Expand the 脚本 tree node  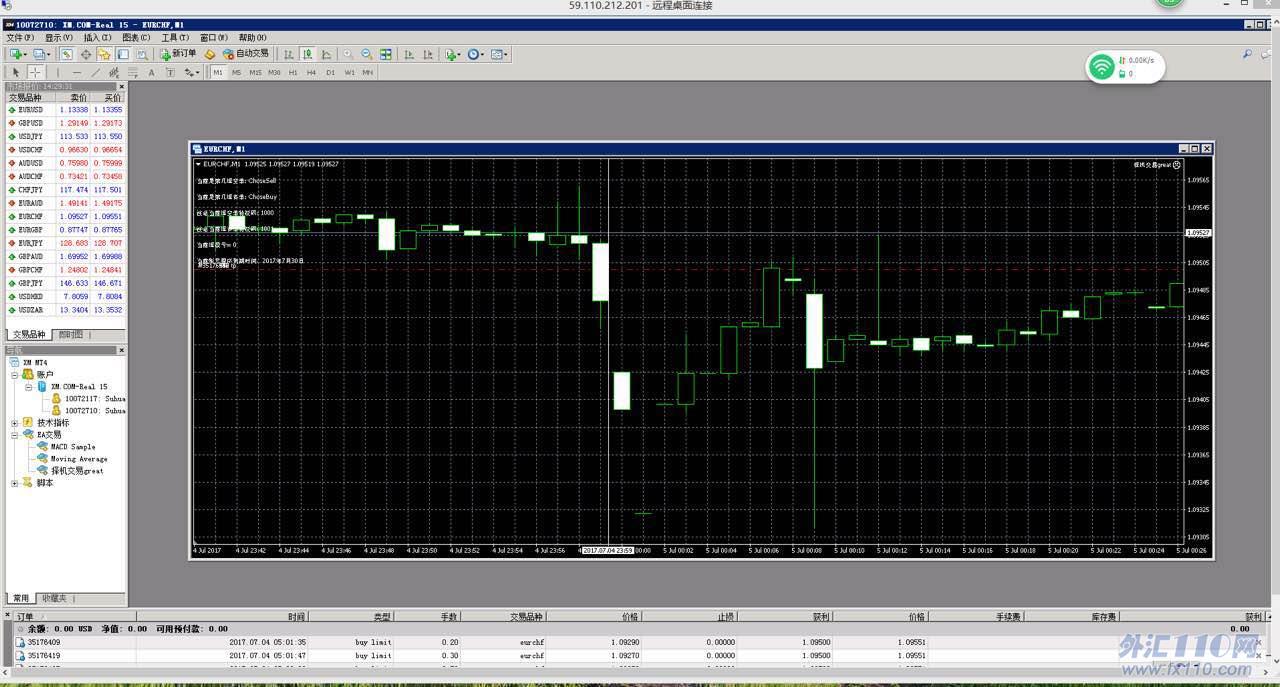coord(14,483)
